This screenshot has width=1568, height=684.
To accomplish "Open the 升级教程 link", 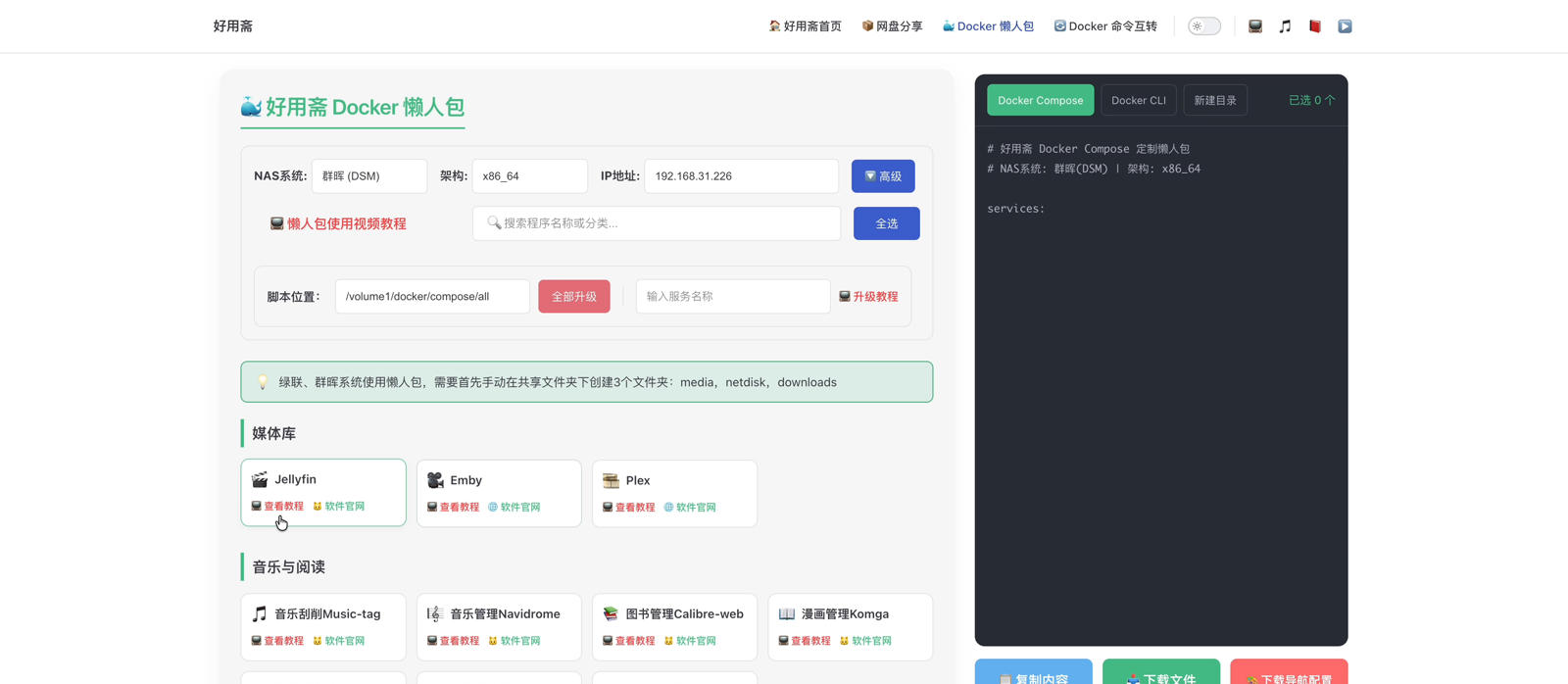I will tap(868, 296).
